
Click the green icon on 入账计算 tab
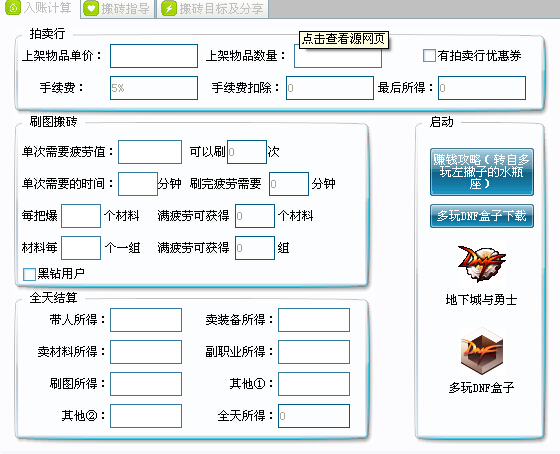[x=13, y=8]
